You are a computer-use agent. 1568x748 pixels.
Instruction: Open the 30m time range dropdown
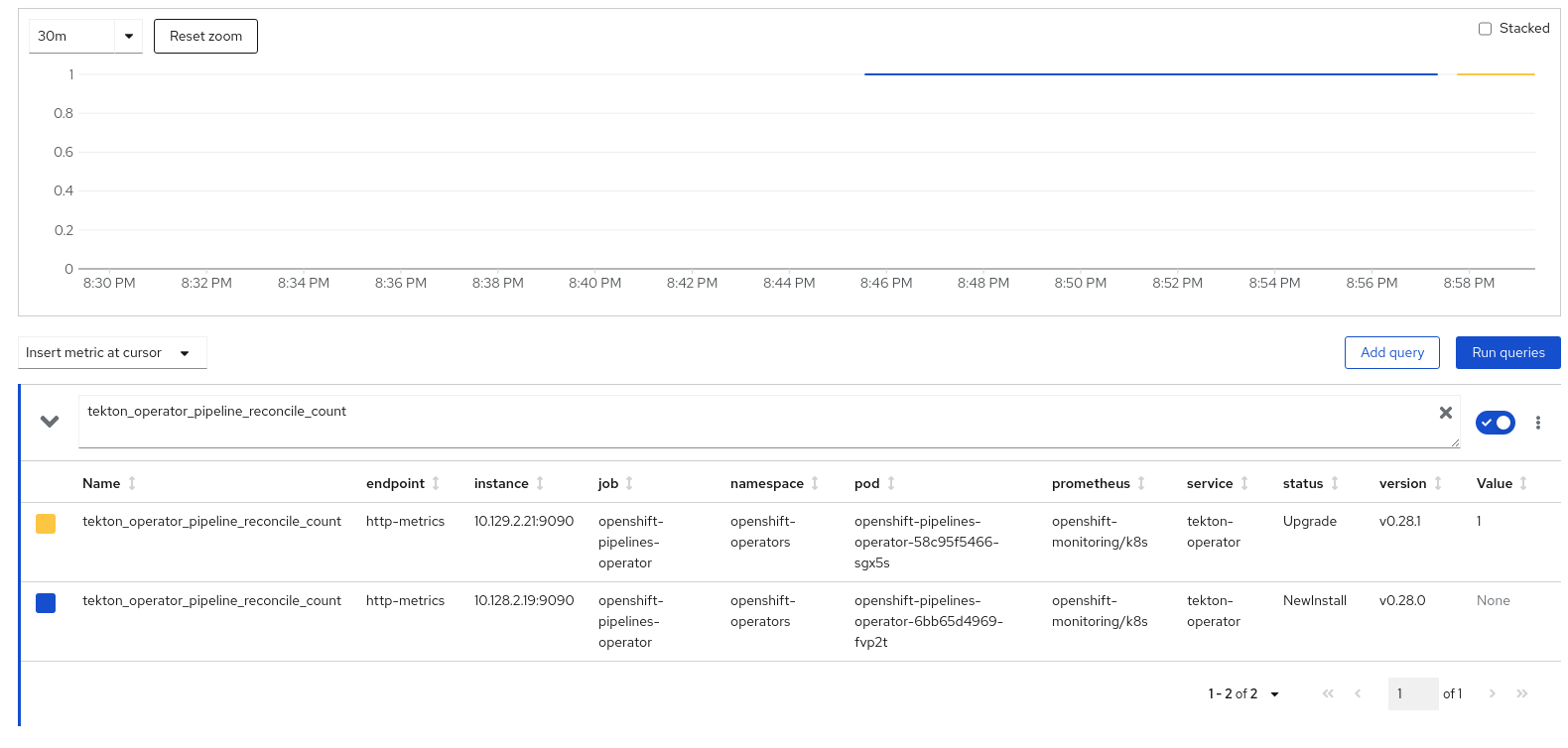click(85, 36)
